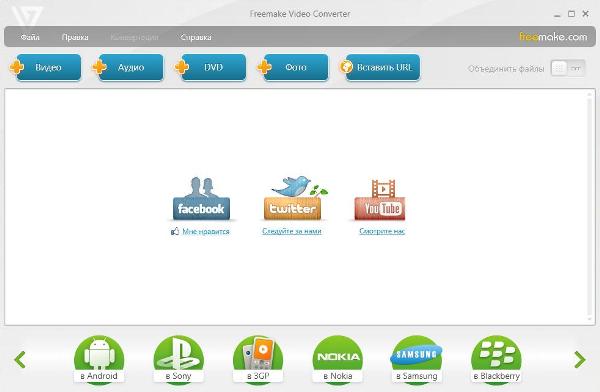Select the в Nokia format icon
This screenshot has width=600, height=392.
click(x=338, y=359)
